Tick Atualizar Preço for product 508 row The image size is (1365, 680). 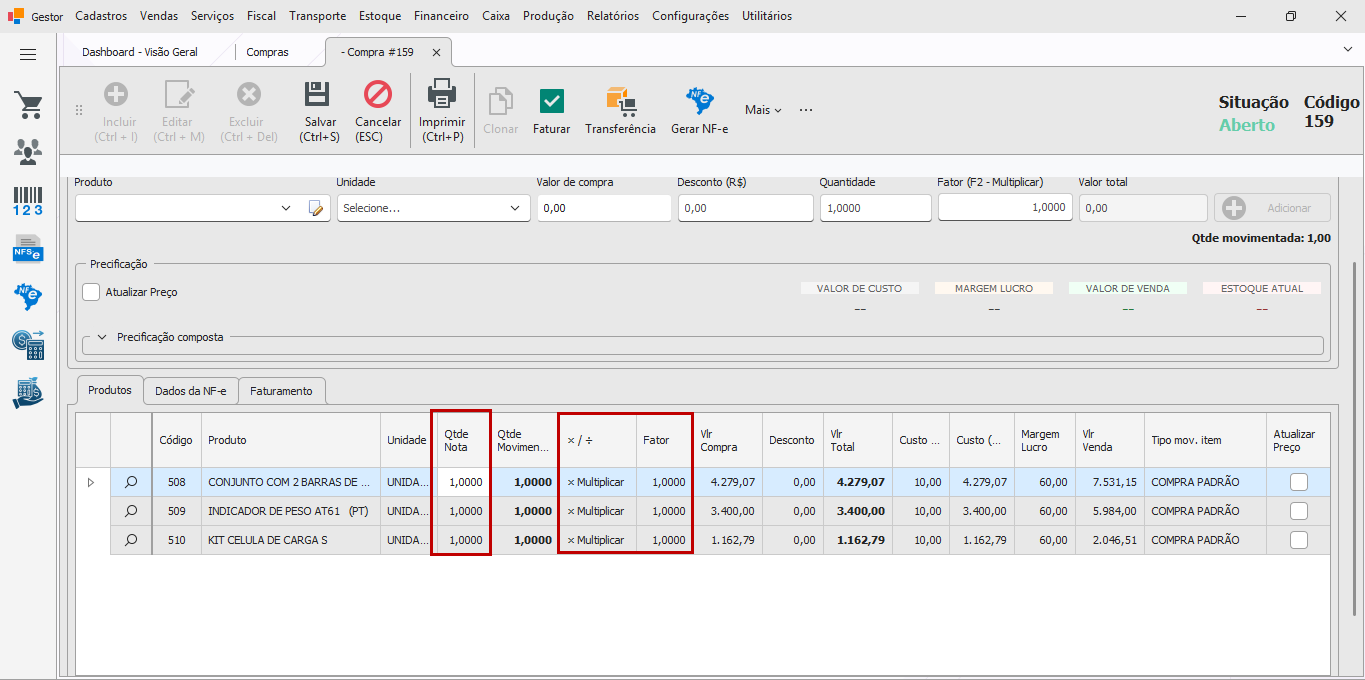tap(1298, 482)
